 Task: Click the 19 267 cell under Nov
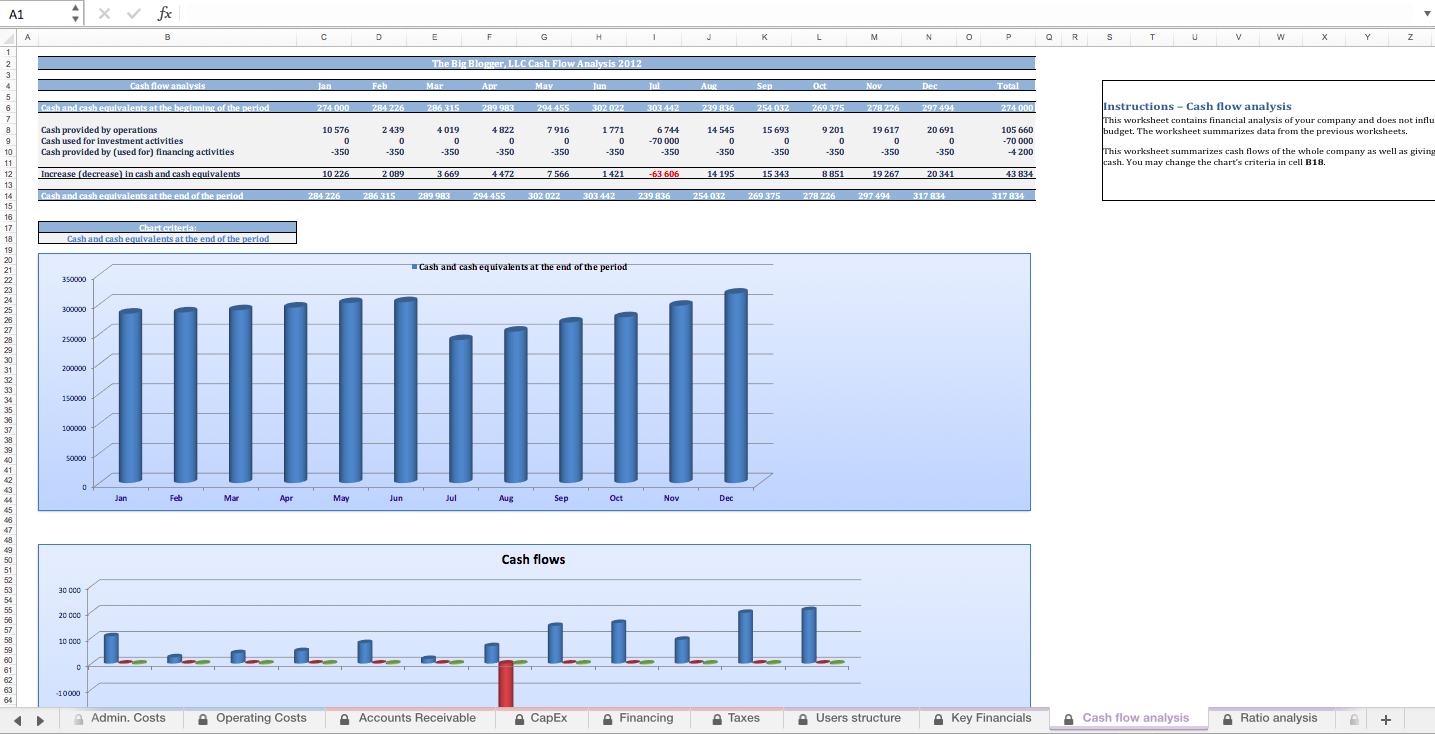pyautogui.click(x=886, y=174)
